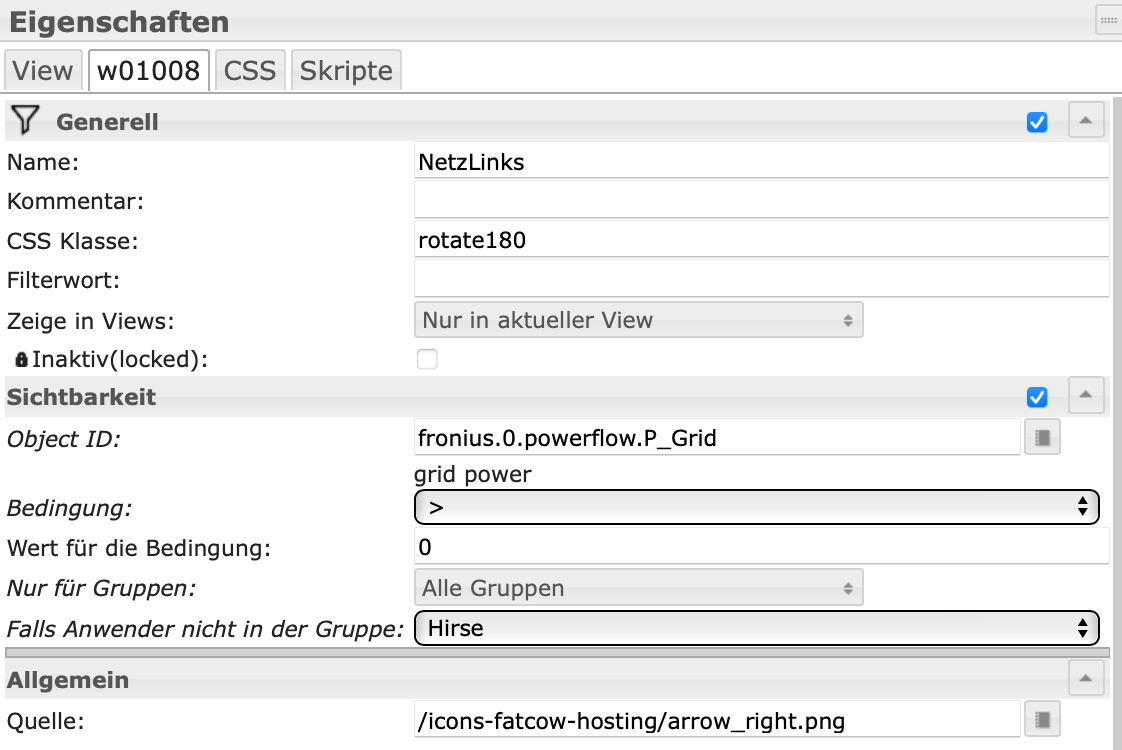Open the Quelle image browse button
Viewport: 1122px width, 750px height.
1041,719
